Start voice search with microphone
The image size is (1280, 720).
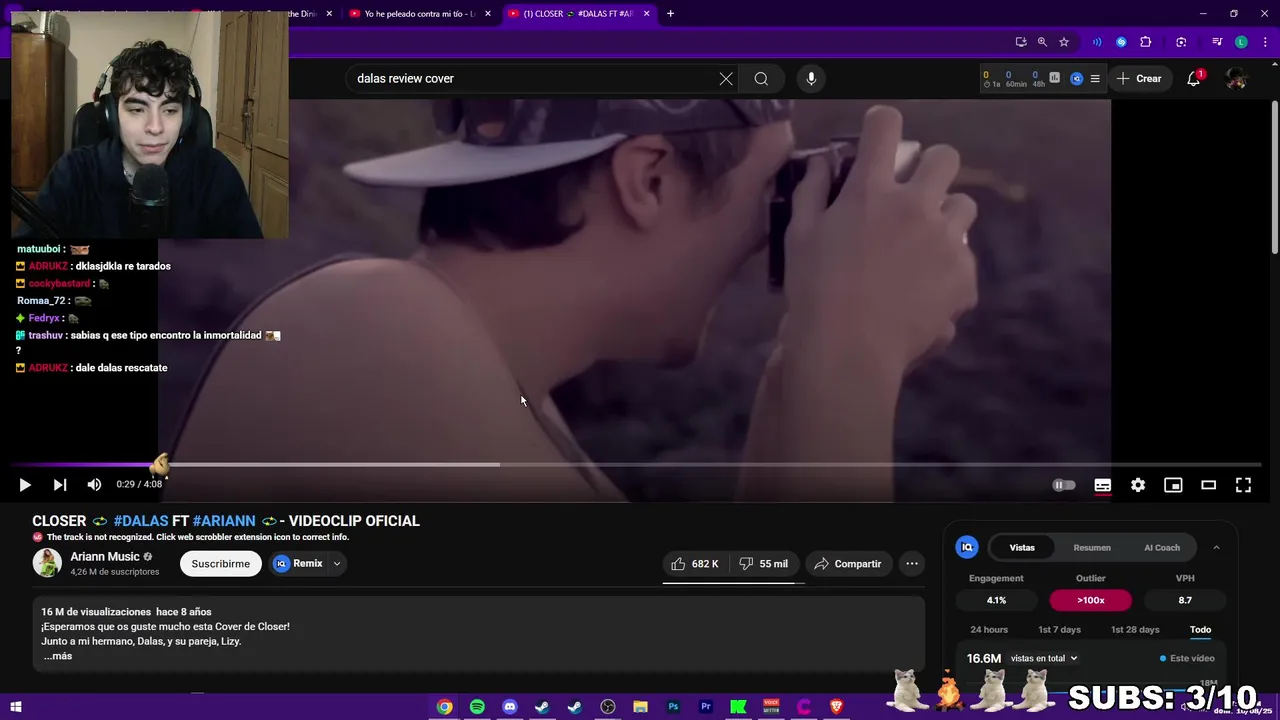click(x=811, y=79)
